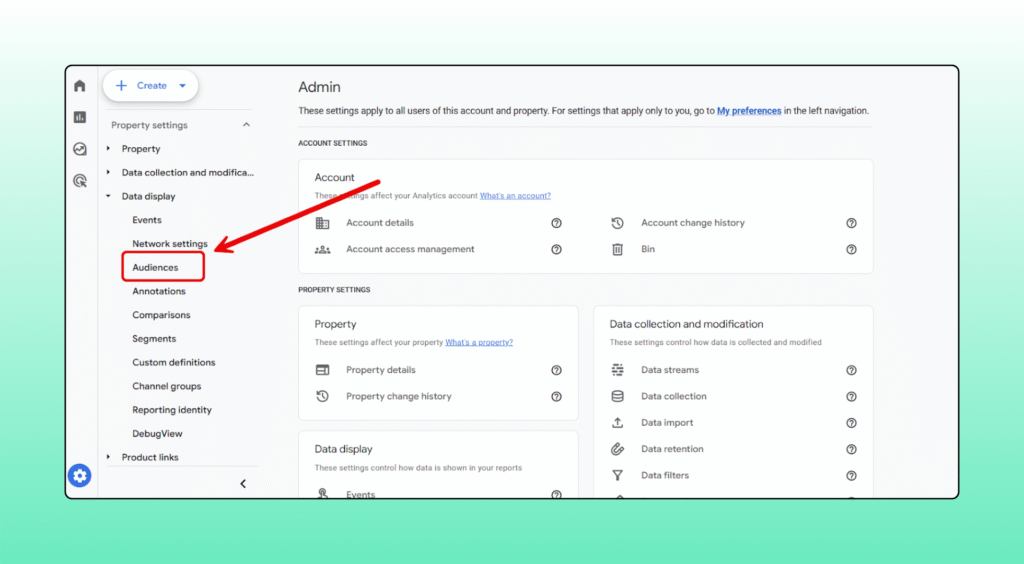The width and height of the screenshot is (1024, 564).
Task: Open the My preferences link
Action: (x=748, y=111)
